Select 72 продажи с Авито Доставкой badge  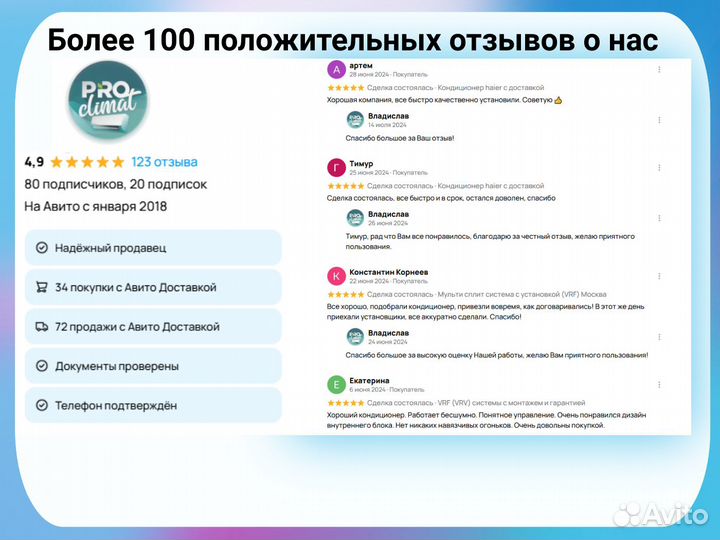click(153, 327)
